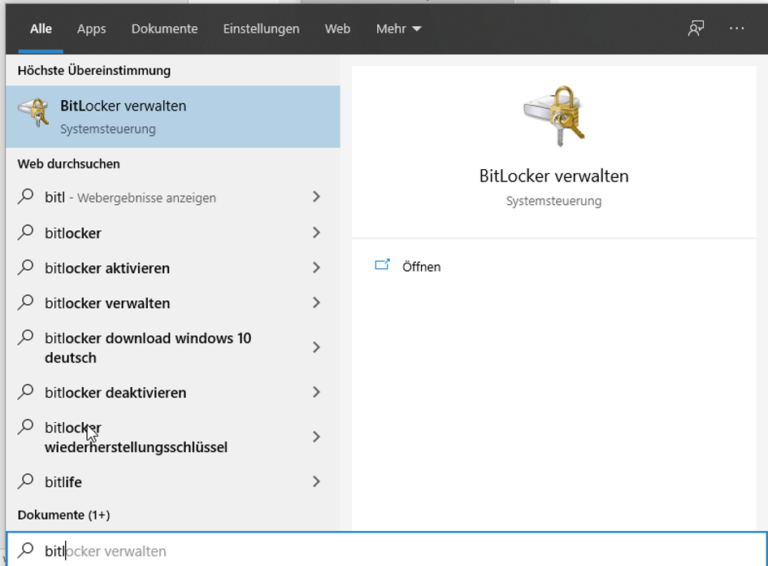Click the large BitLocker icon in preview pane

pos(553,115)
